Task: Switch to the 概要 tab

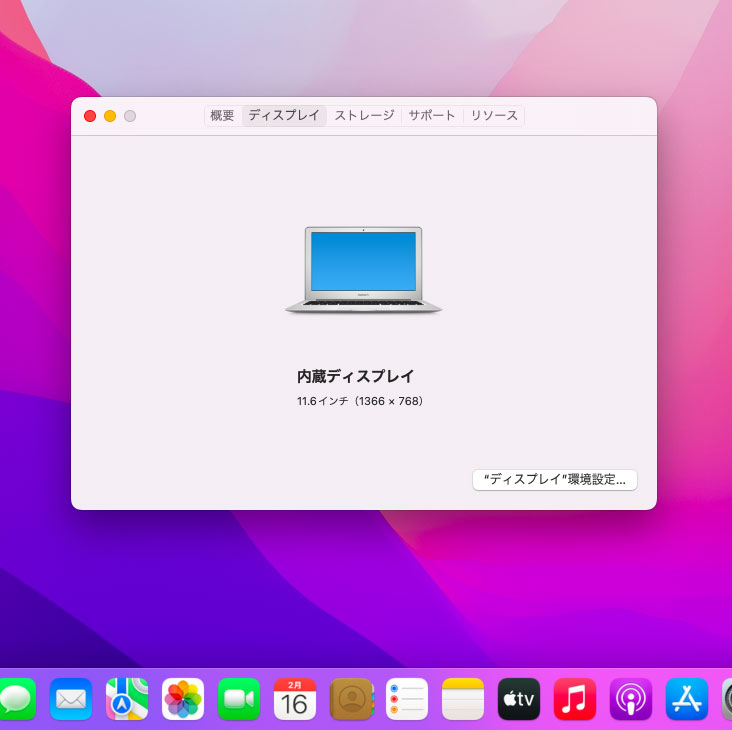Action: pos(222,115)
